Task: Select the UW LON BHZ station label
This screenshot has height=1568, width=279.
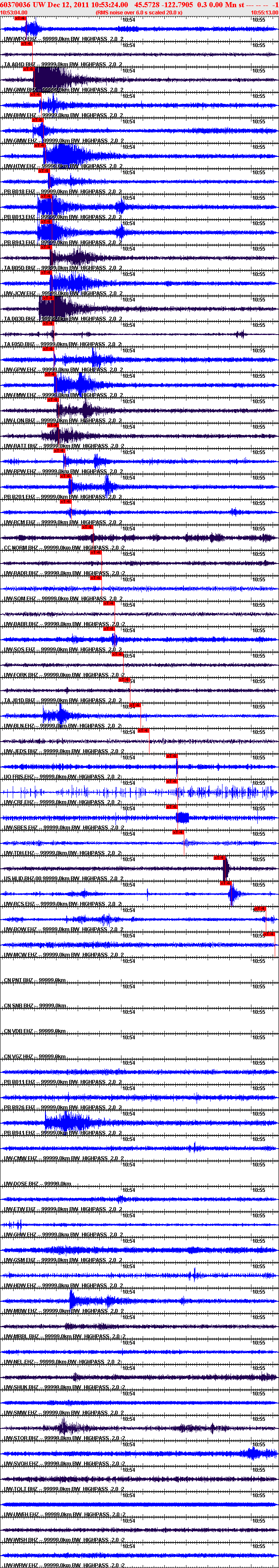Action: 63,421
